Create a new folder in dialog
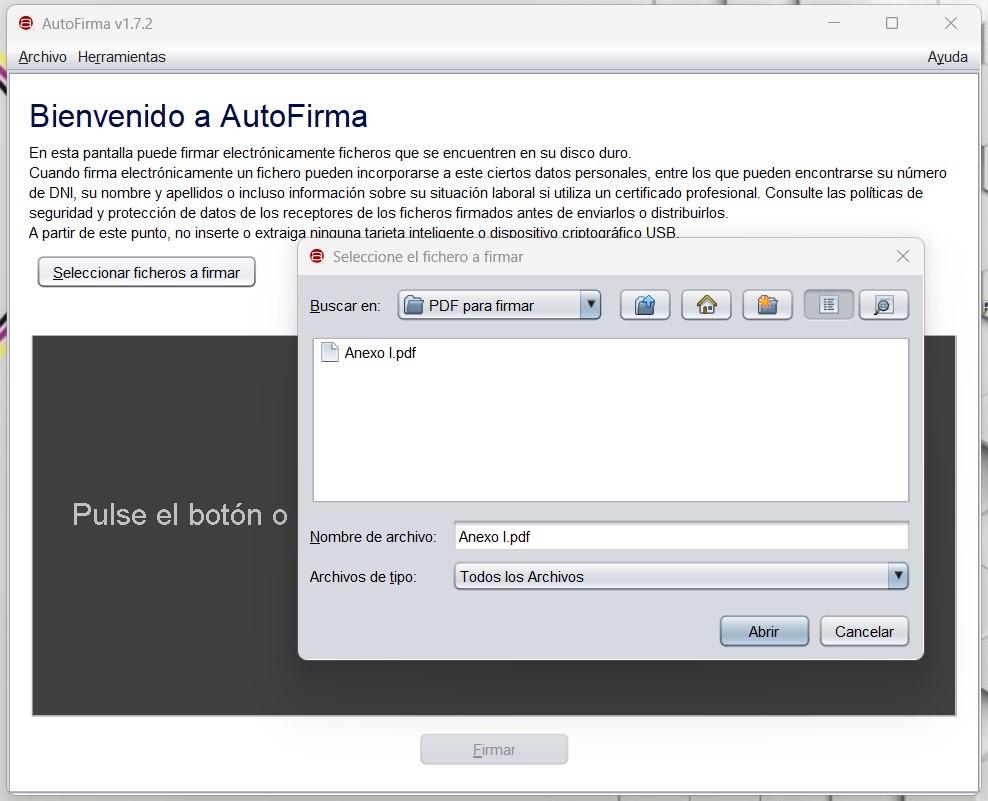This screenshot has height=801, width=988. tap(767, 306)
